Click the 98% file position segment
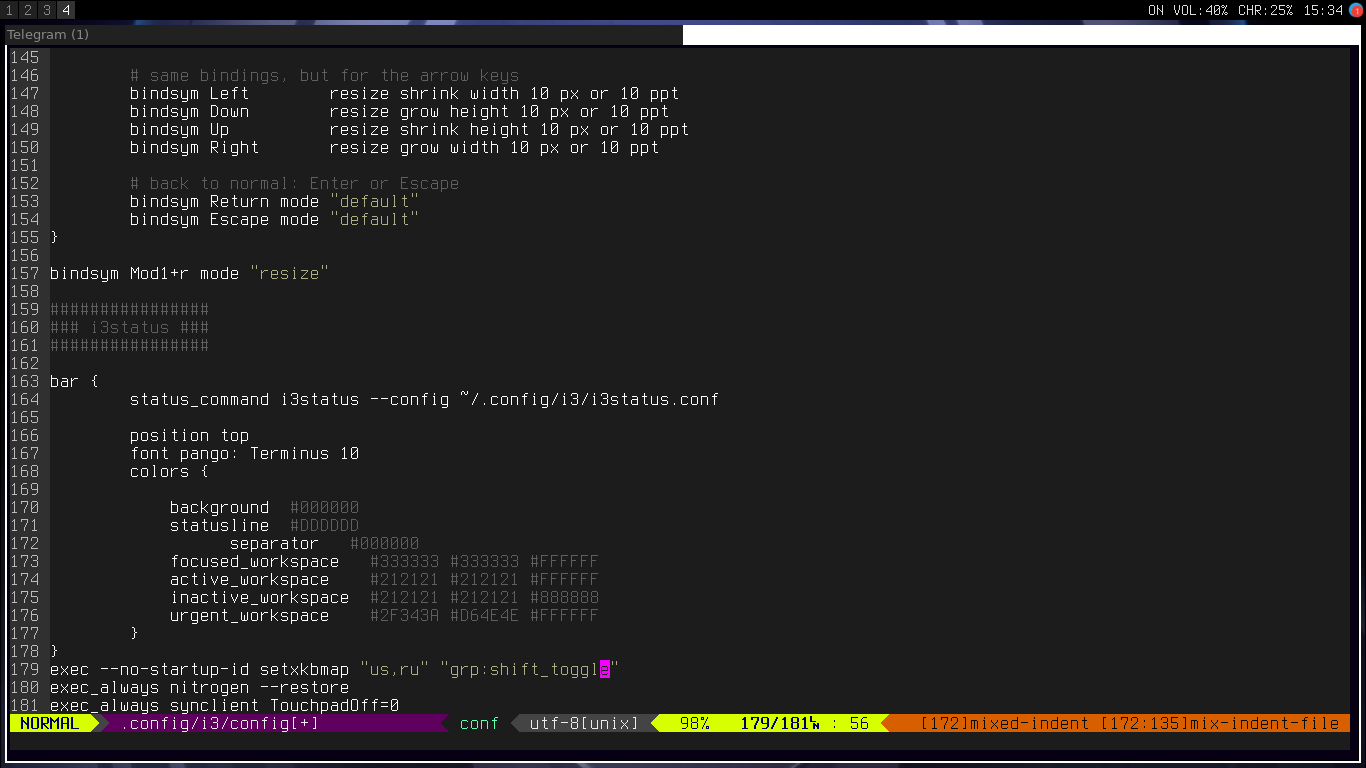The width and height of the screenshot is (1366, 768). pyautogui.click(x=694, y=723)
